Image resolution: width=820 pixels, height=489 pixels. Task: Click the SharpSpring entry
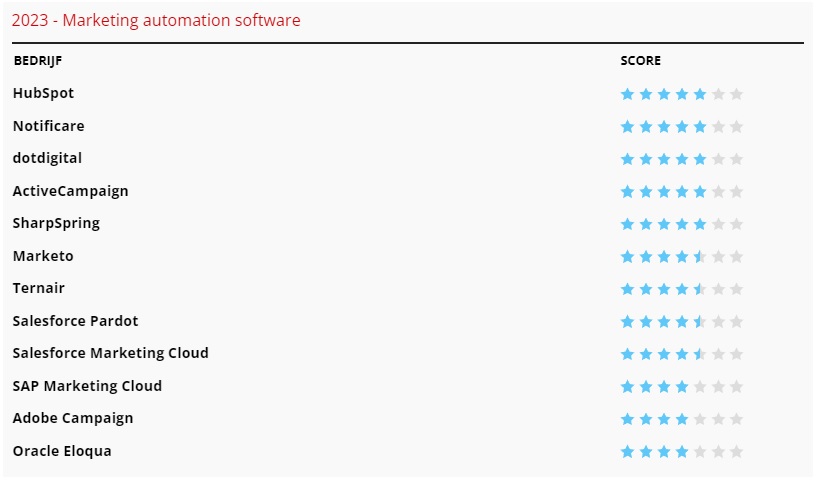click(56, 224)
